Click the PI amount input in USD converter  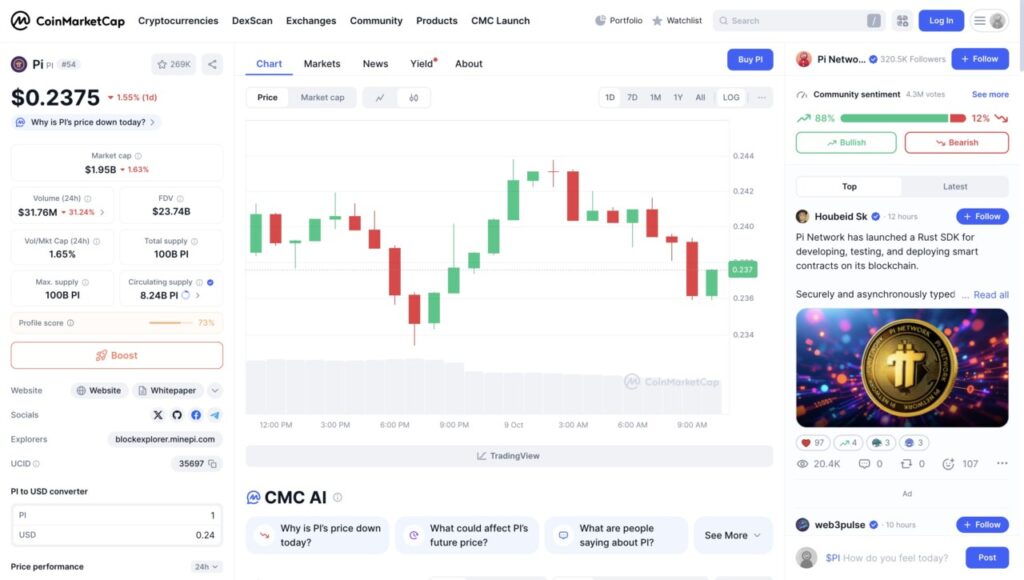[x=180, y=511]
